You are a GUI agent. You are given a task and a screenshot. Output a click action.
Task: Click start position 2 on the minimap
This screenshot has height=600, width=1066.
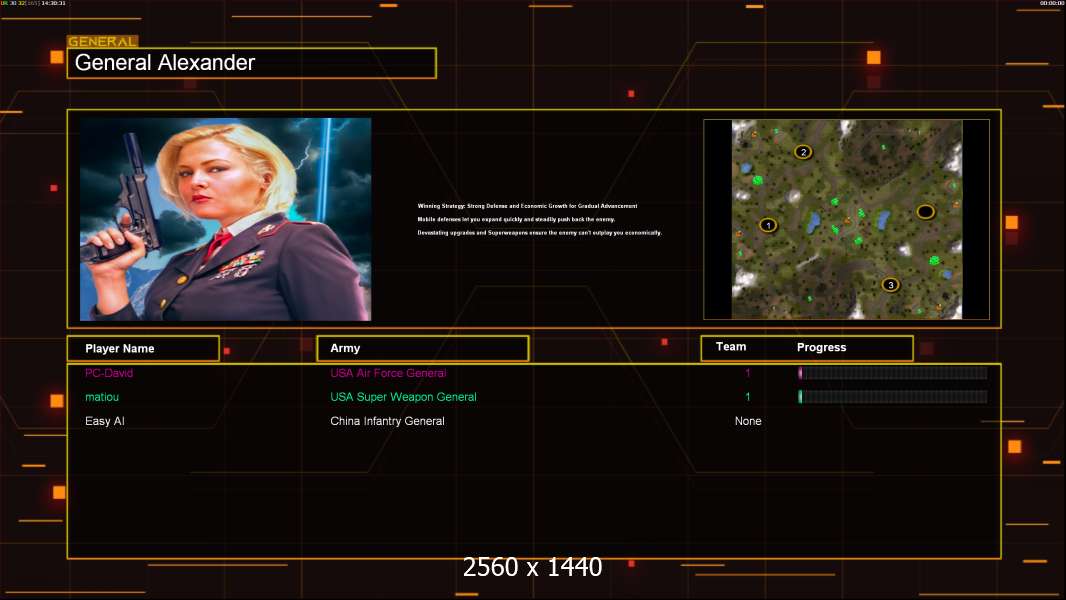(x=804, y=152)
